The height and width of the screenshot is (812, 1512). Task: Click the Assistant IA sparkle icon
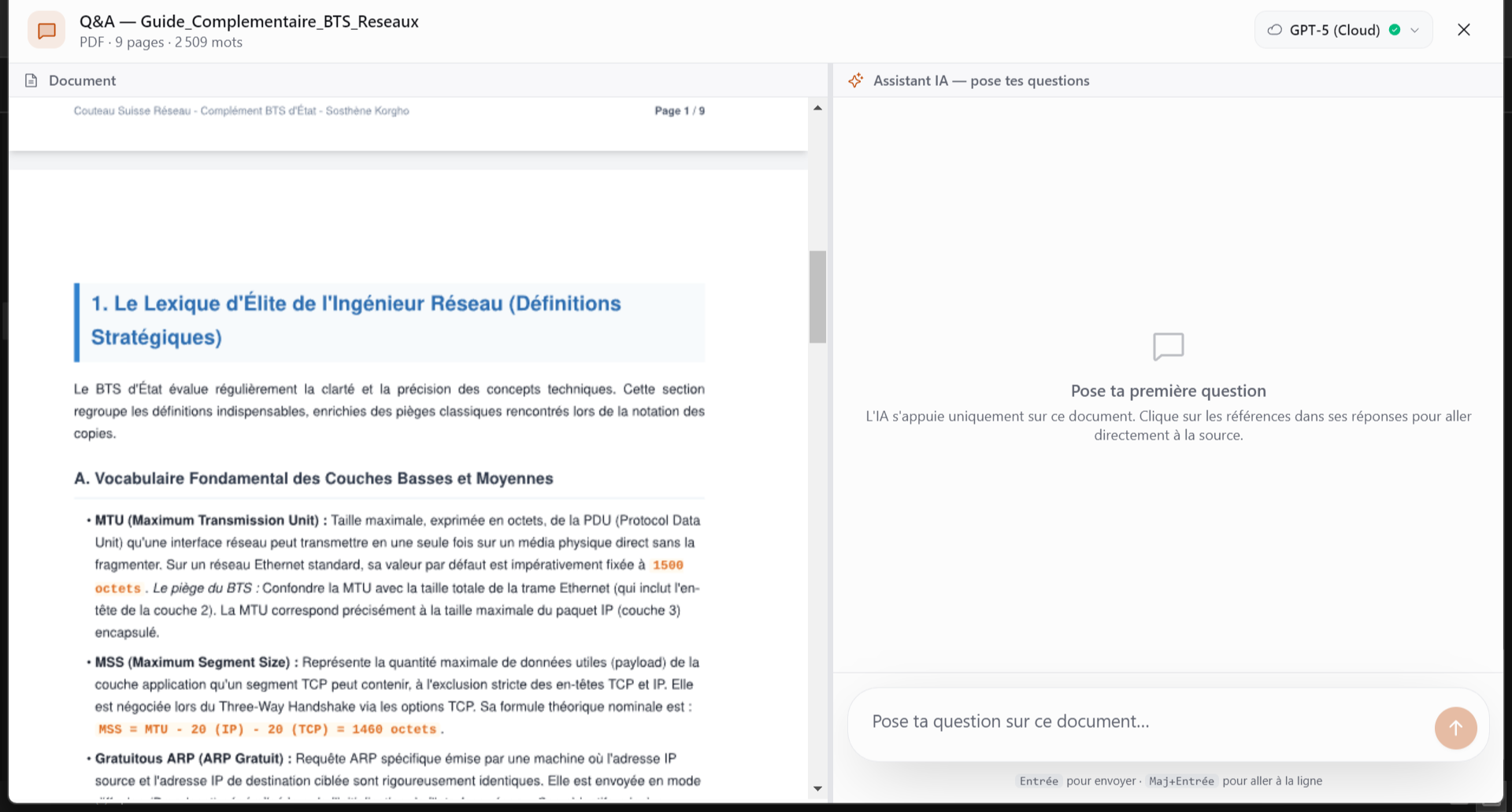(856, 80)
